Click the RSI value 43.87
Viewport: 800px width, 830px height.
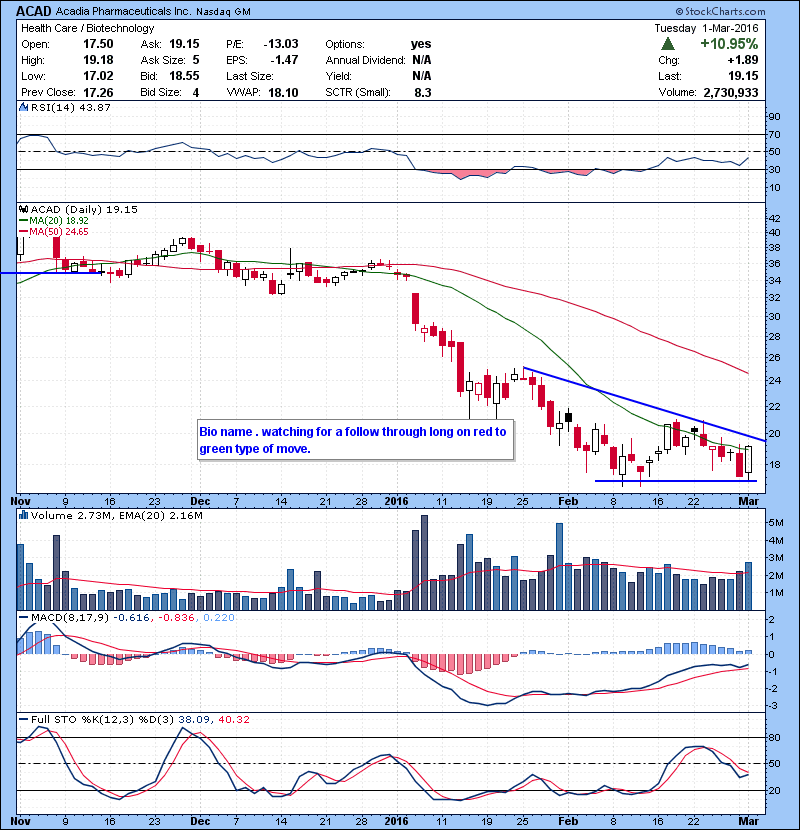tap(93, 107)
